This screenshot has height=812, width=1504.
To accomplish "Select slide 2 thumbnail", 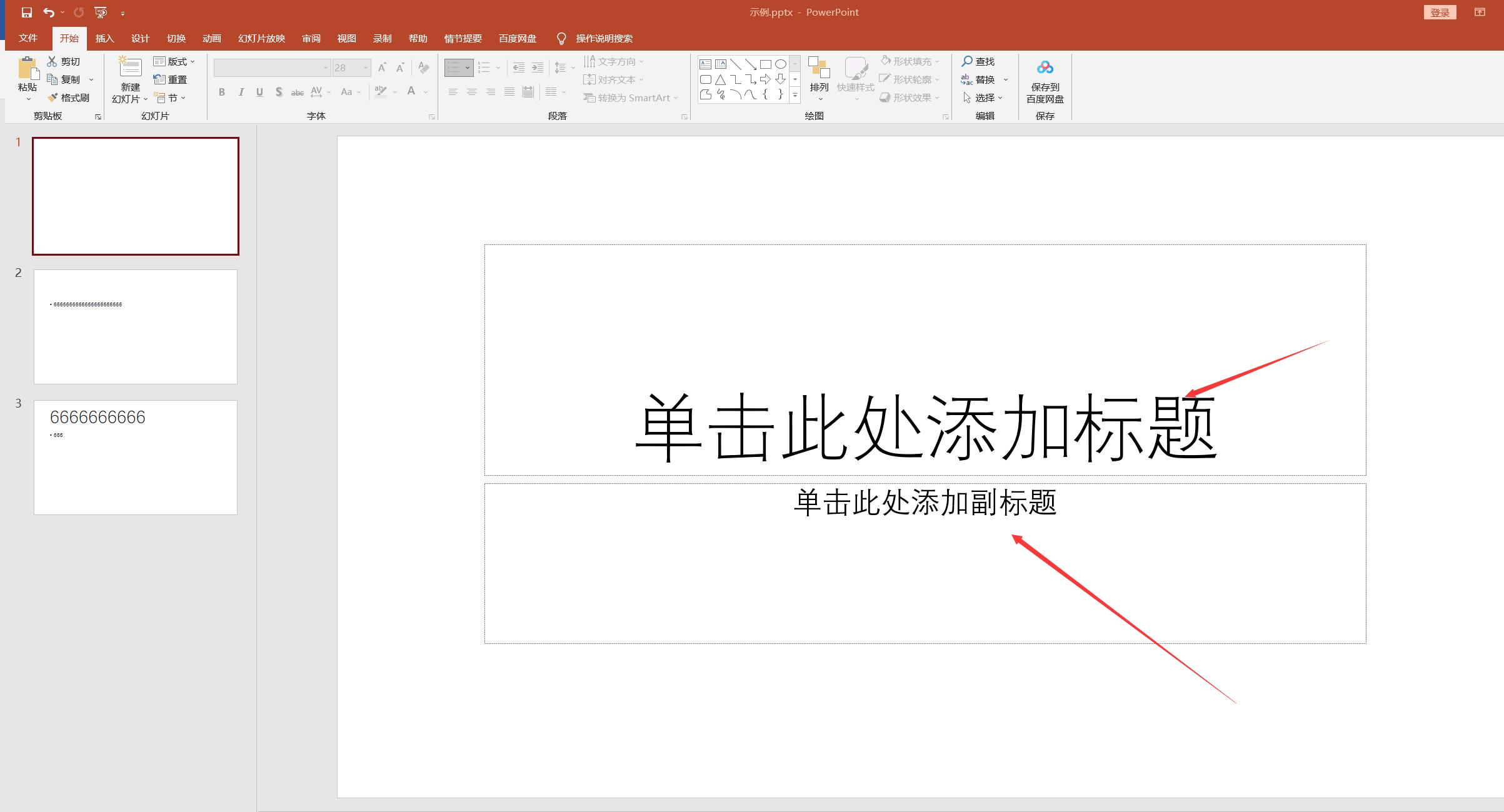I will click(136, 327).
